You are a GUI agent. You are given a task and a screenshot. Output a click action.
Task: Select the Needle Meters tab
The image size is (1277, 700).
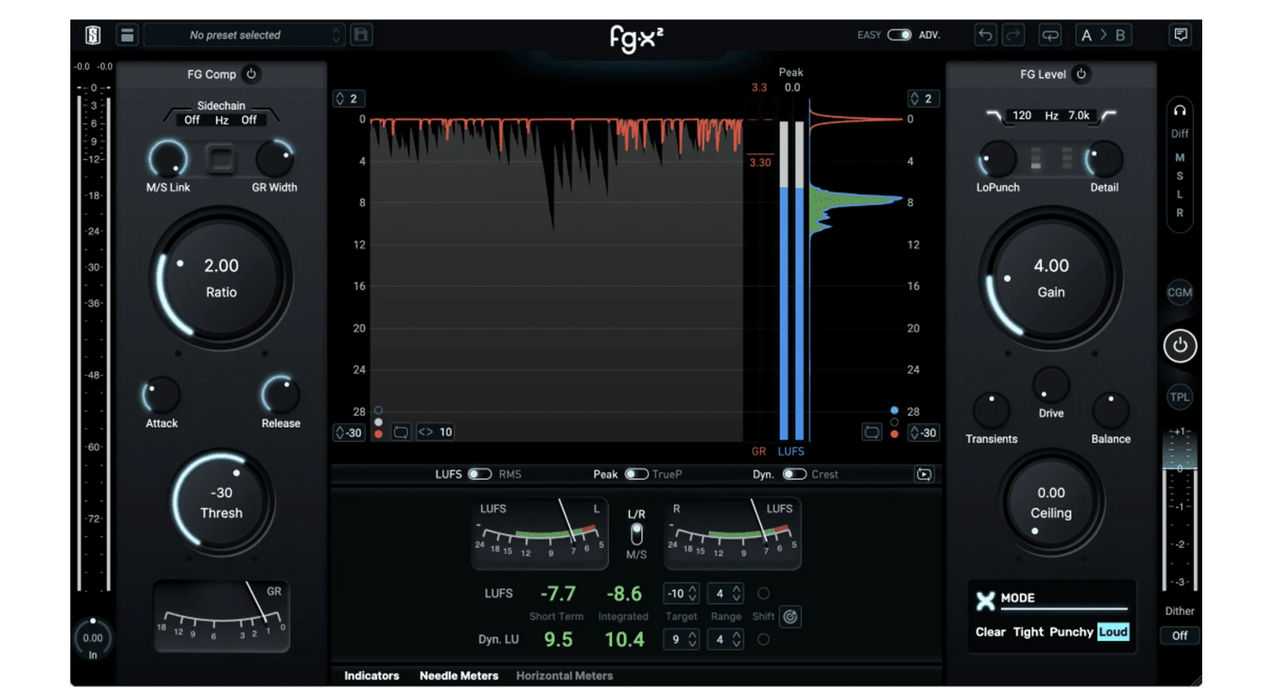[459, 676]
